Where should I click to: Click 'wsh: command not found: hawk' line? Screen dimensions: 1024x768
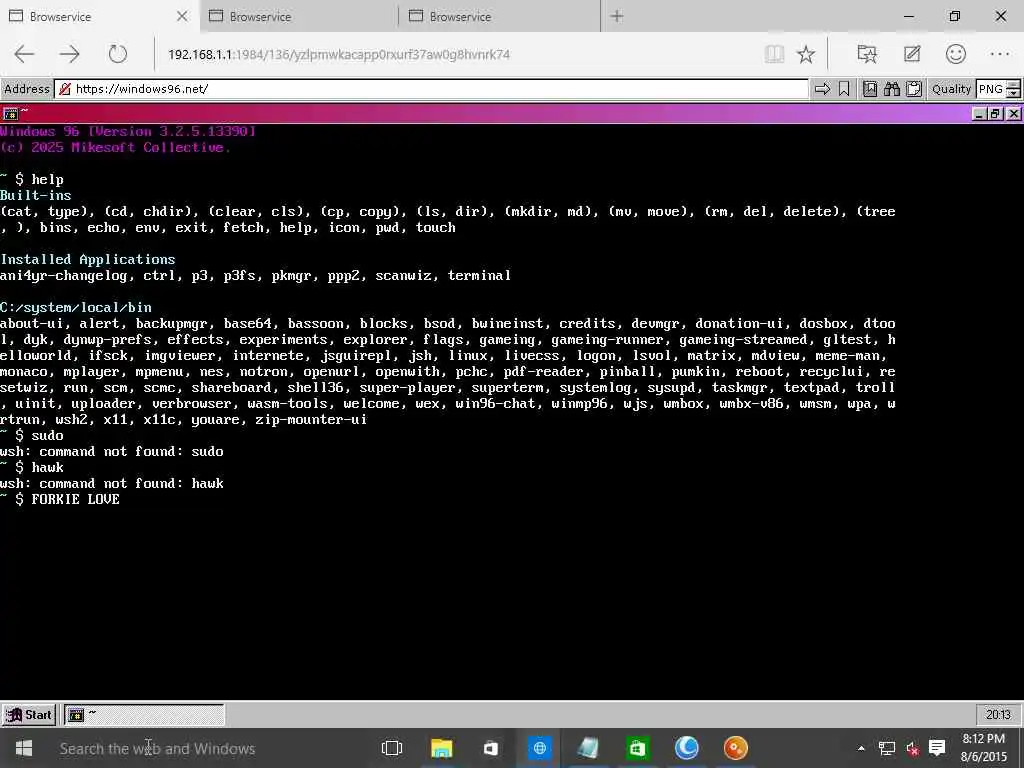click(112, 483)
